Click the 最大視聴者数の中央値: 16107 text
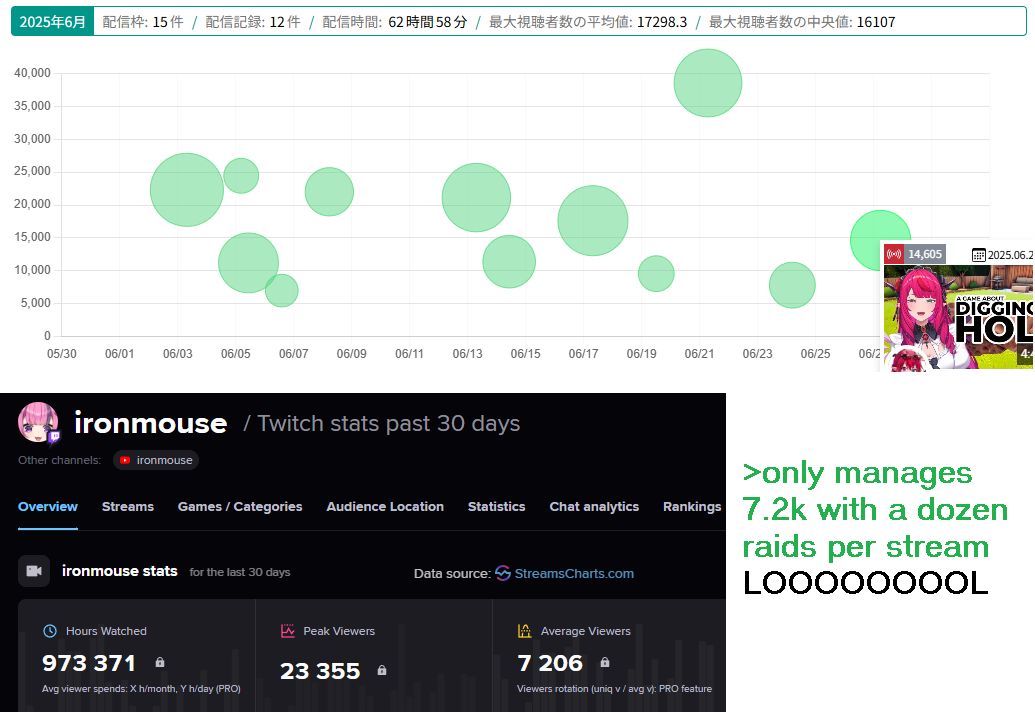 pyautogui.click(x=802, y=22)
